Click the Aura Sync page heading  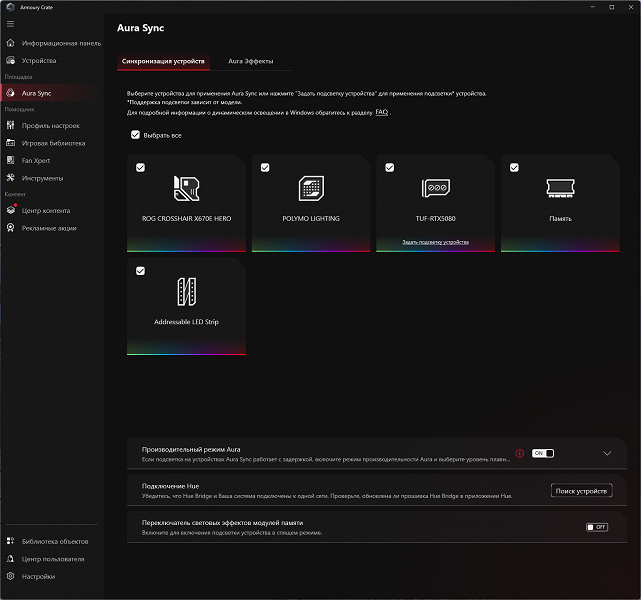[x=141, y=28]
